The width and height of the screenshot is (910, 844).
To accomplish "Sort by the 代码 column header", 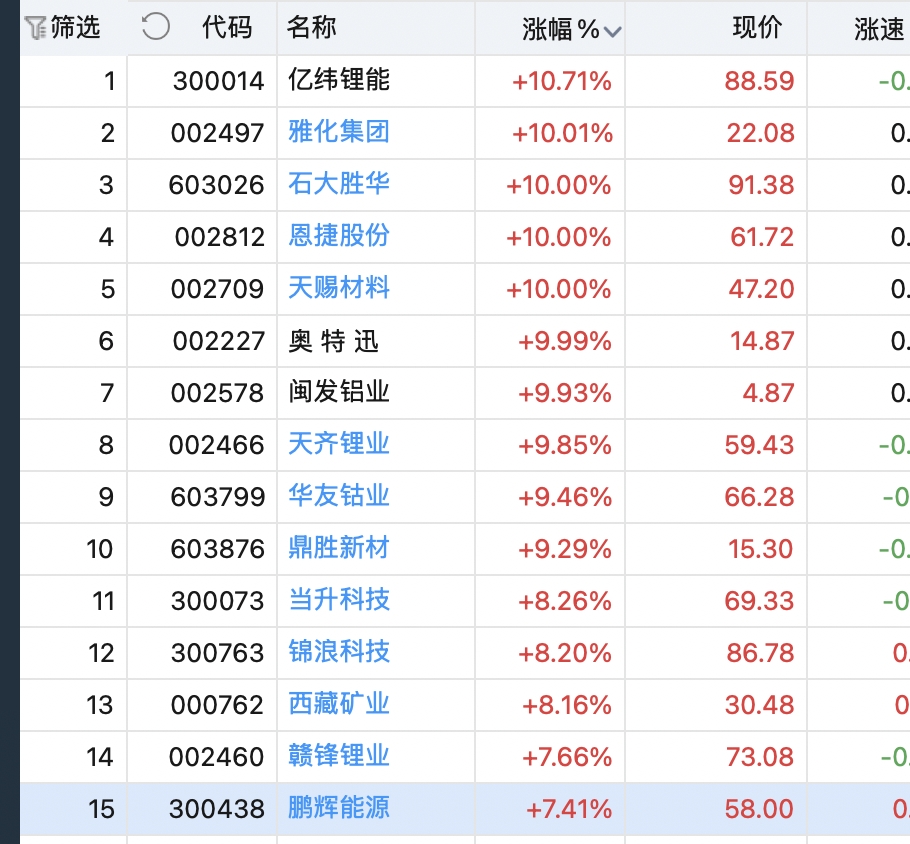I will coord(227,27).
